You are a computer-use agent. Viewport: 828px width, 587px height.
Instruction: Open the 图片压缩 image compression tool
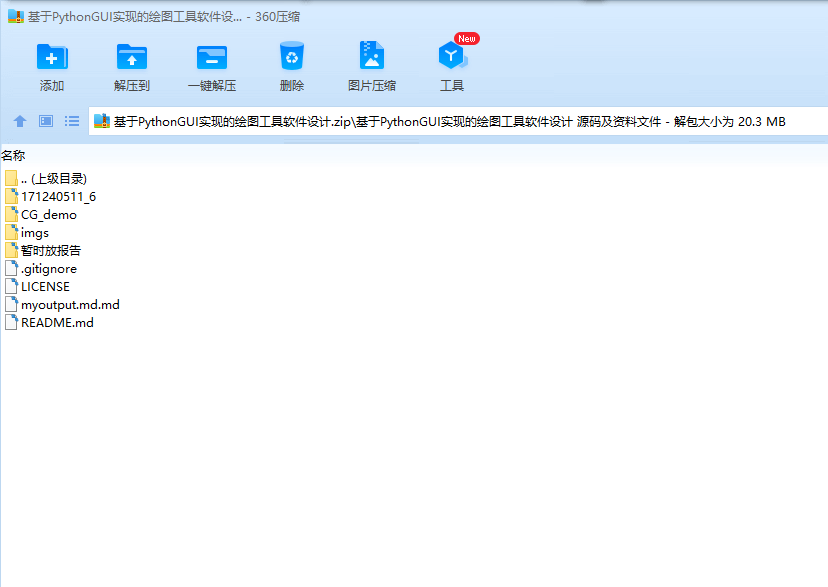pos(372,55)
